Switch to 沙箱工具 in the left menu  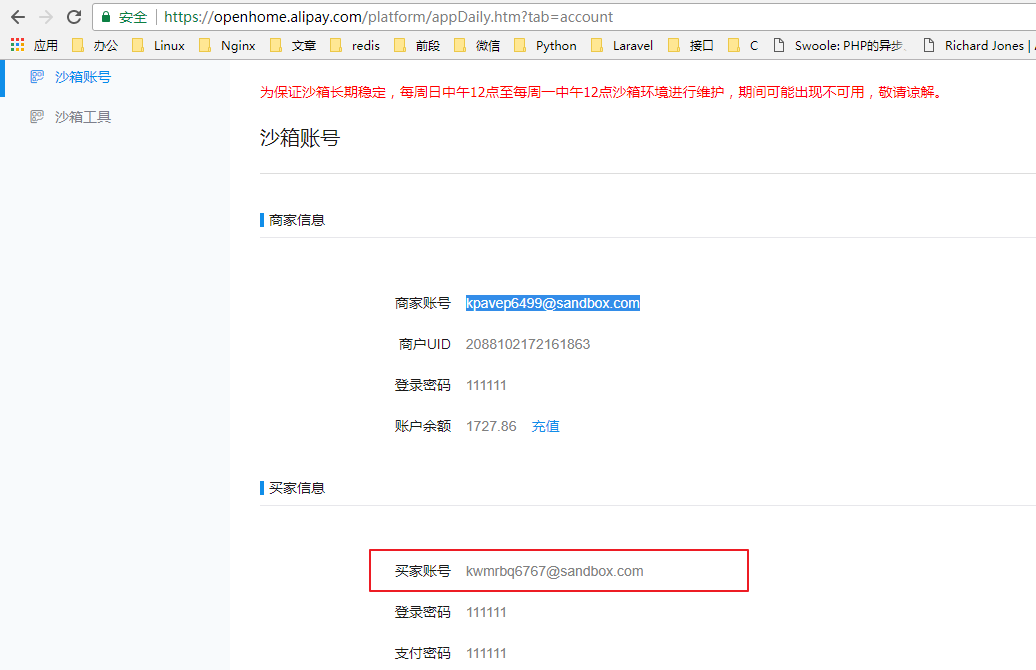(83, 117)
